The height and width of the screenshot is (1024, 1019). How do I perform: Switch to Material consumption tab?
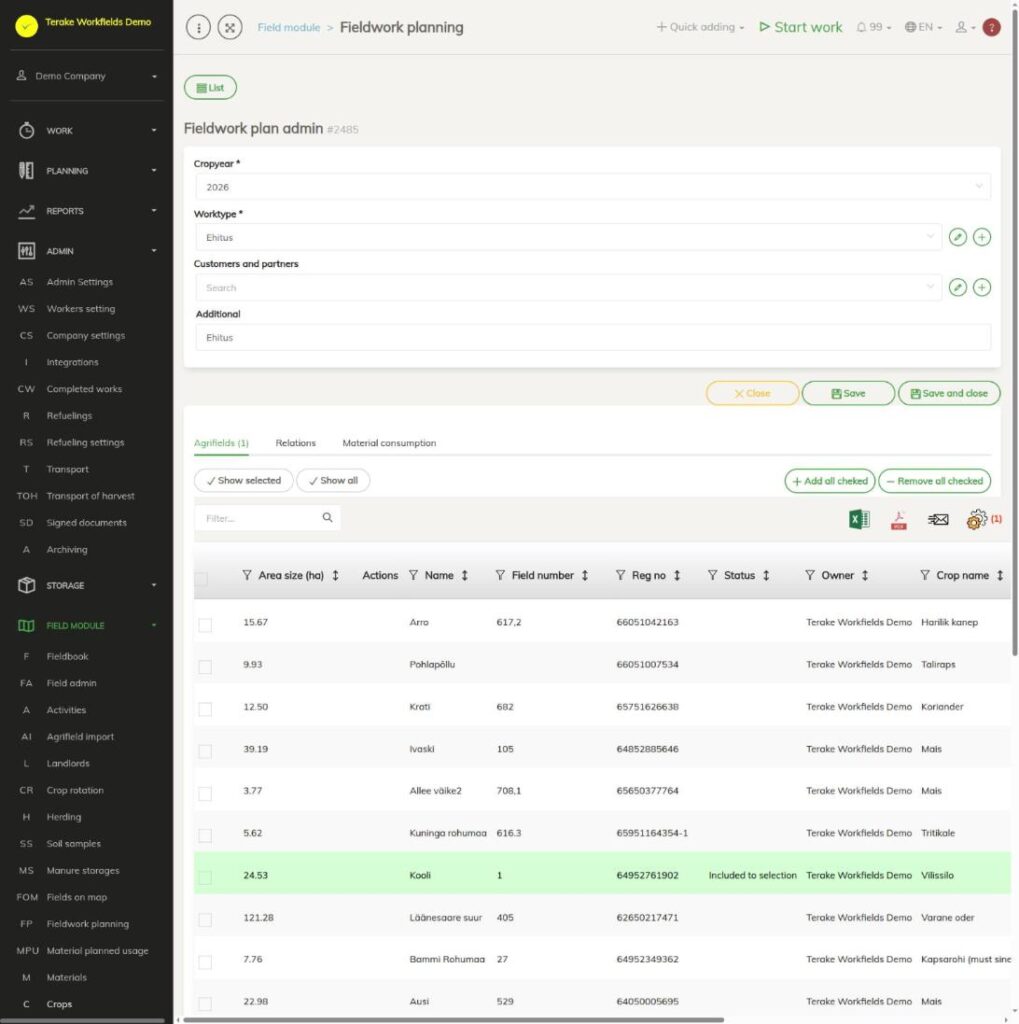coord(389,443)
